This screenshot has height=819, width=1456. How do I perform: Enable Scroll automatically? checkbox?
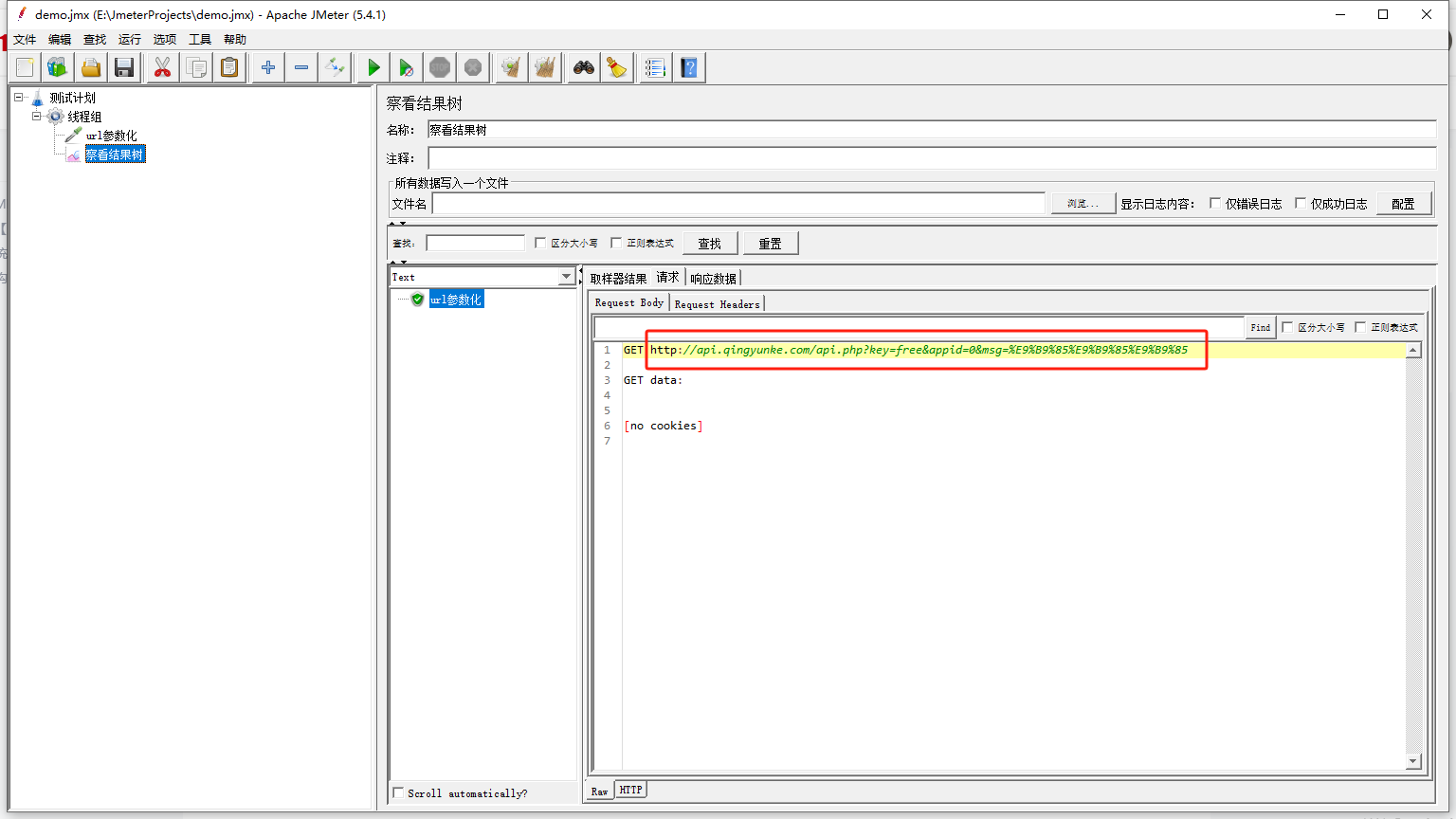click(x=398, y=792)
